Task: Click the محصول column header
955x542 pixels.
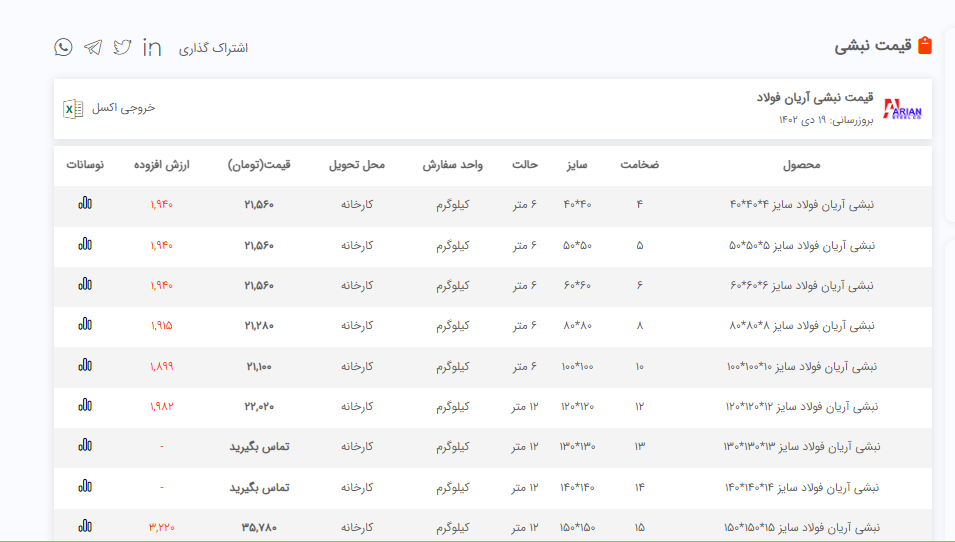Action: coord(801,165)
